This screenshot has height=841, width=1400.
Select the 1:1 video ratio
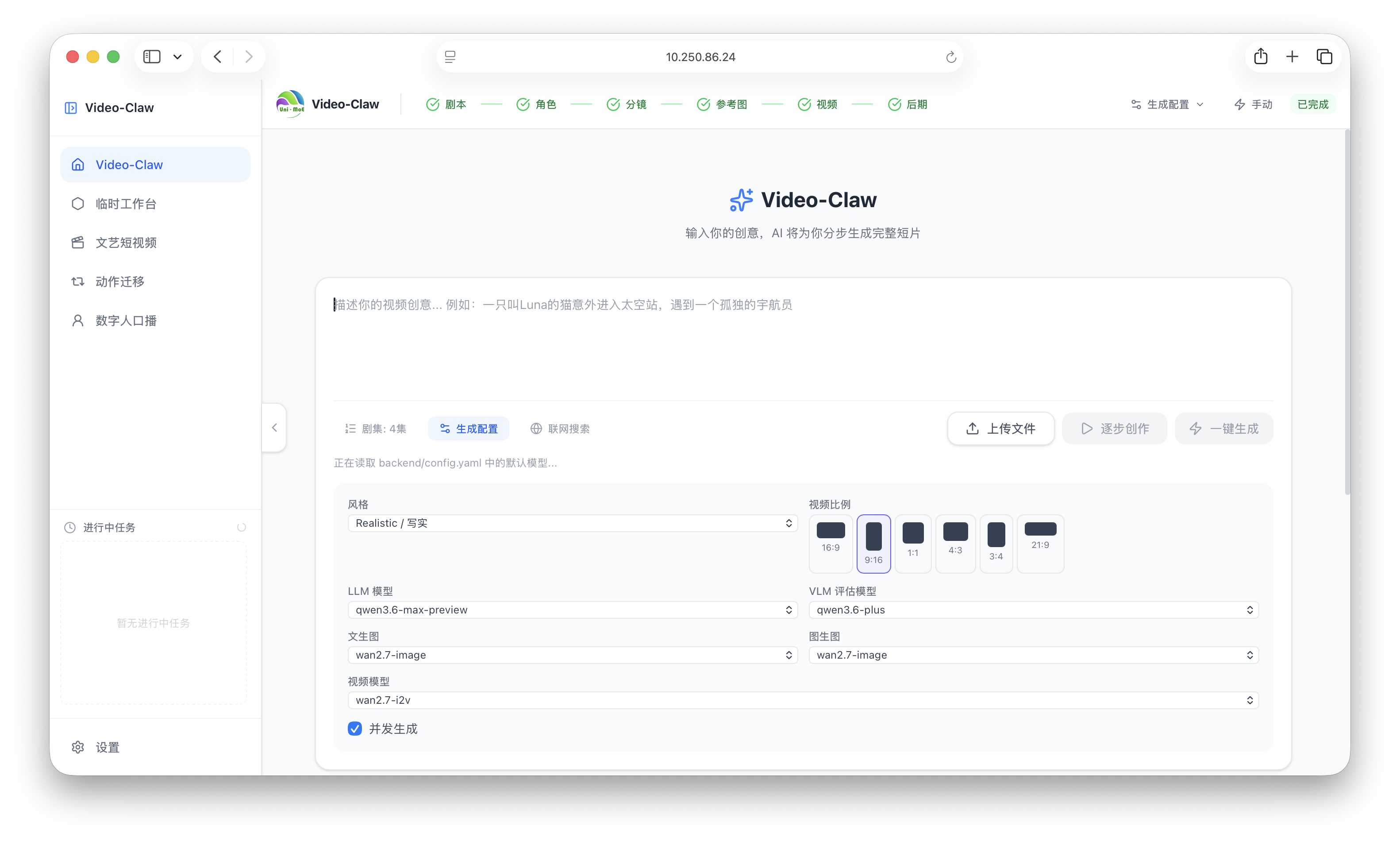(x=913, y=543)
